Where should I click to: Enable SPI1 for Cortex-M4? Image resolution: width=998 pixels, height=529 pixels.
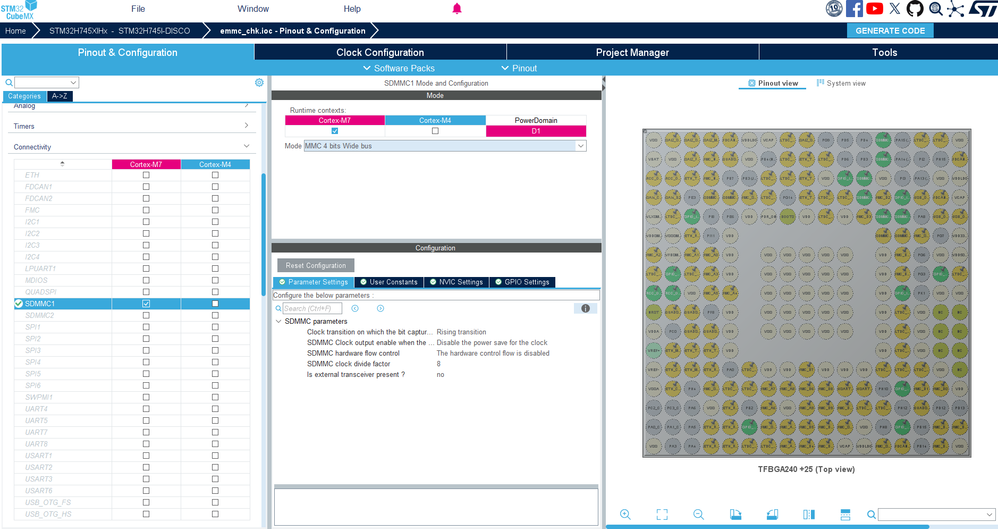click(215, 327)
